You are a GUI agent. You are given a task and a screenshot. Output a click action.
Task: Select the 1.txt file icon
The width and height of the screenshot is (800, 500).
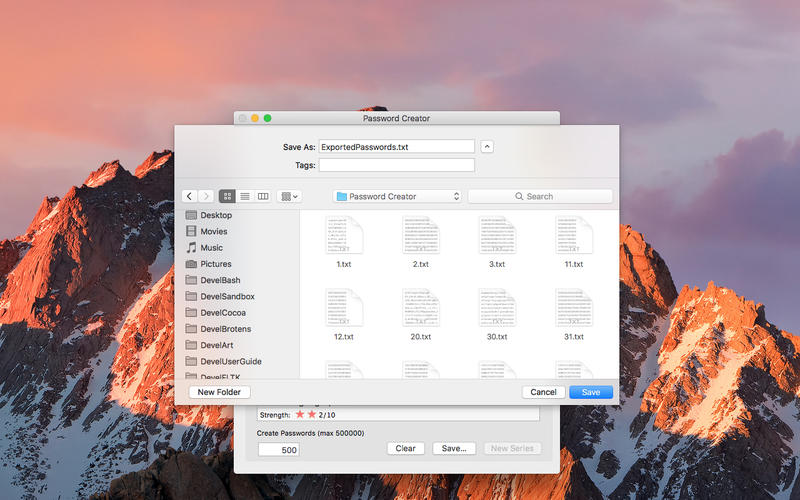tap(344, 235)
